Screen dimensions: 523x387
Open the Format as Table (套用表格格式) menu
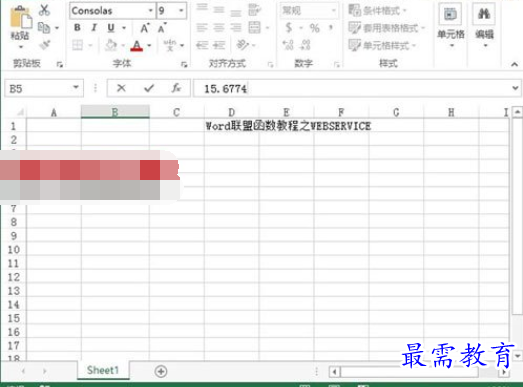pyautogui.click(x=387, y=28)
